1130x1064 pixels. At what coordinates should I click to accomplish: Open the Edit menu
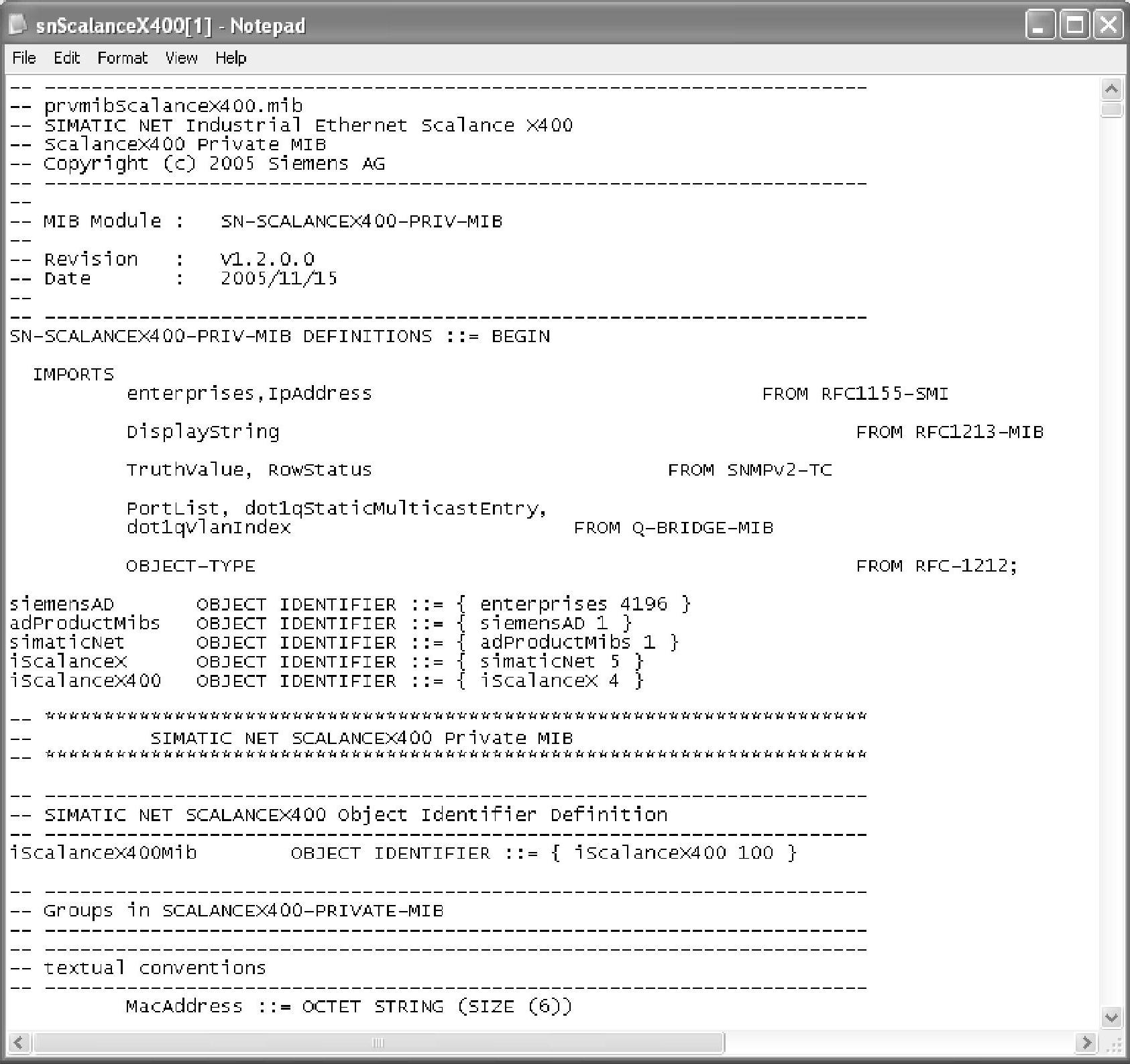point(66,58)
